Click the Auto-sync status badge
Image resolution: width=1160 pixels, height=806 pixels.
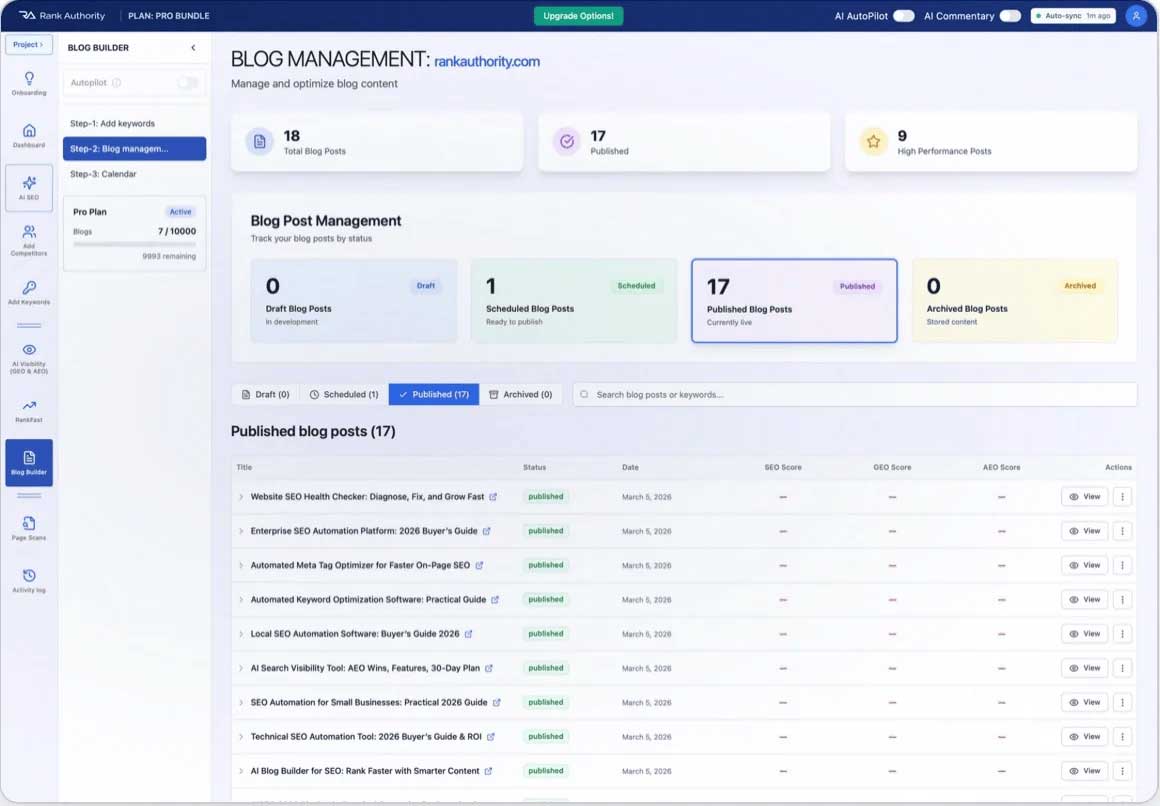click(1073, 16)
